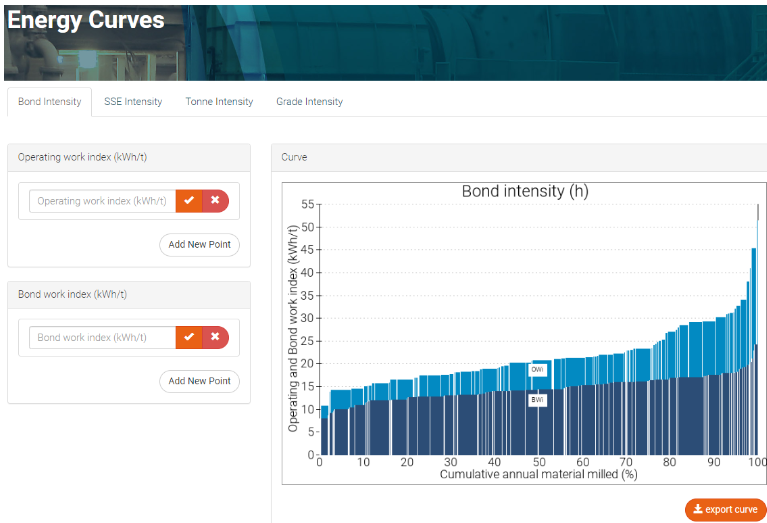The width and height of the screenshot is (767, 523).
Task: Click the Energy Curves page heading
Action: pyautogui.click(x=86, y=20)
